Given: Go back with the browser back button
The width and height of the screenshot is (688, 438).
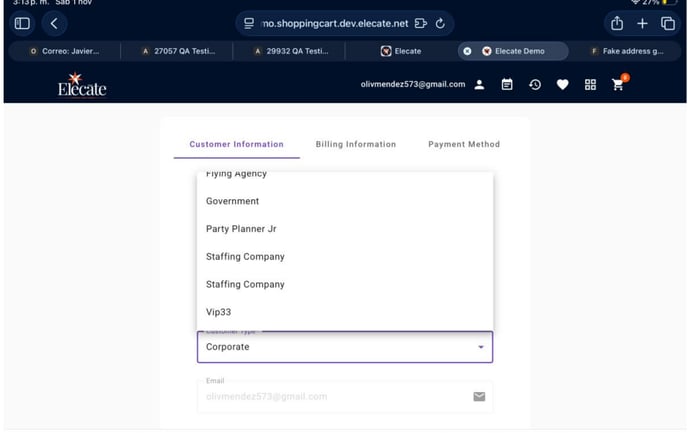Looking at the screenshot, I should tap(54, 23).
